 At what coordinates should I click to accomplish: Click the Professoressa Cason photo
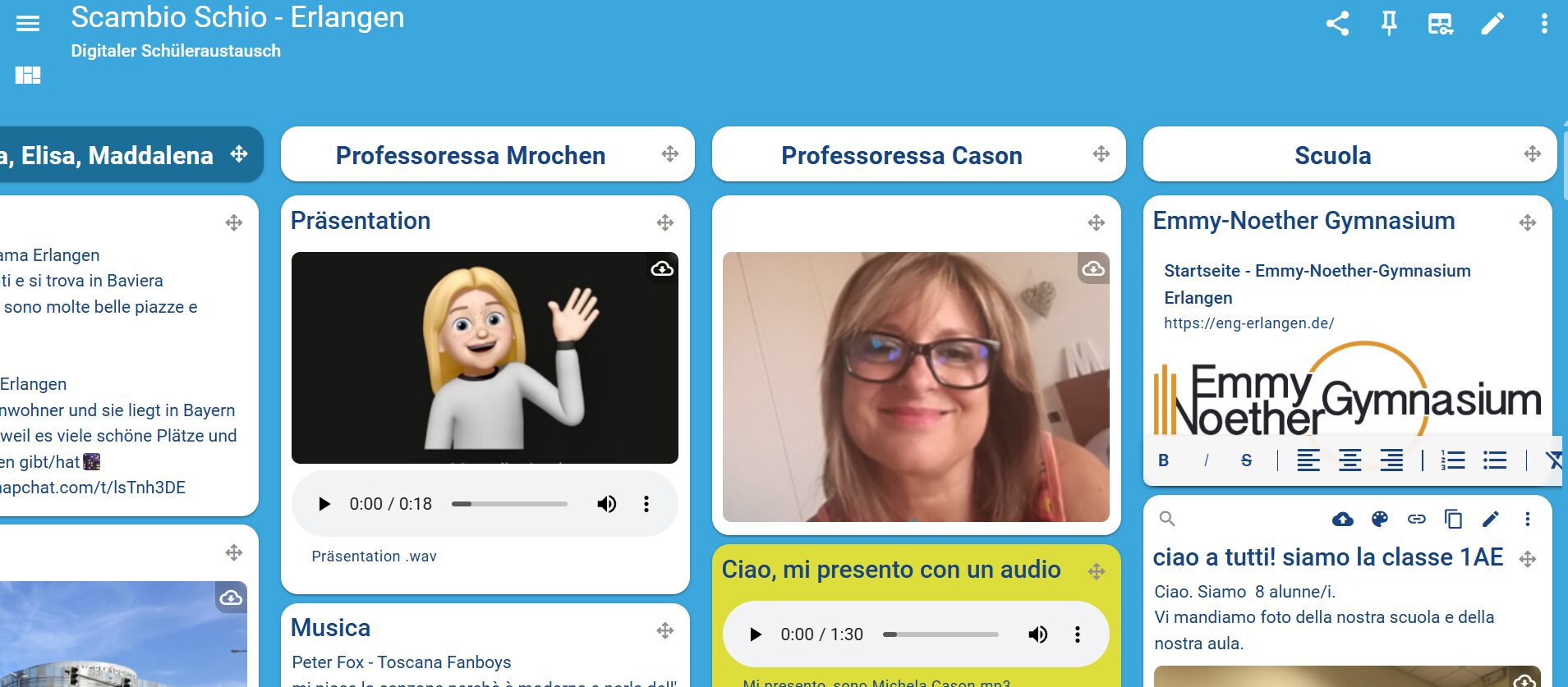coord(916,387)
